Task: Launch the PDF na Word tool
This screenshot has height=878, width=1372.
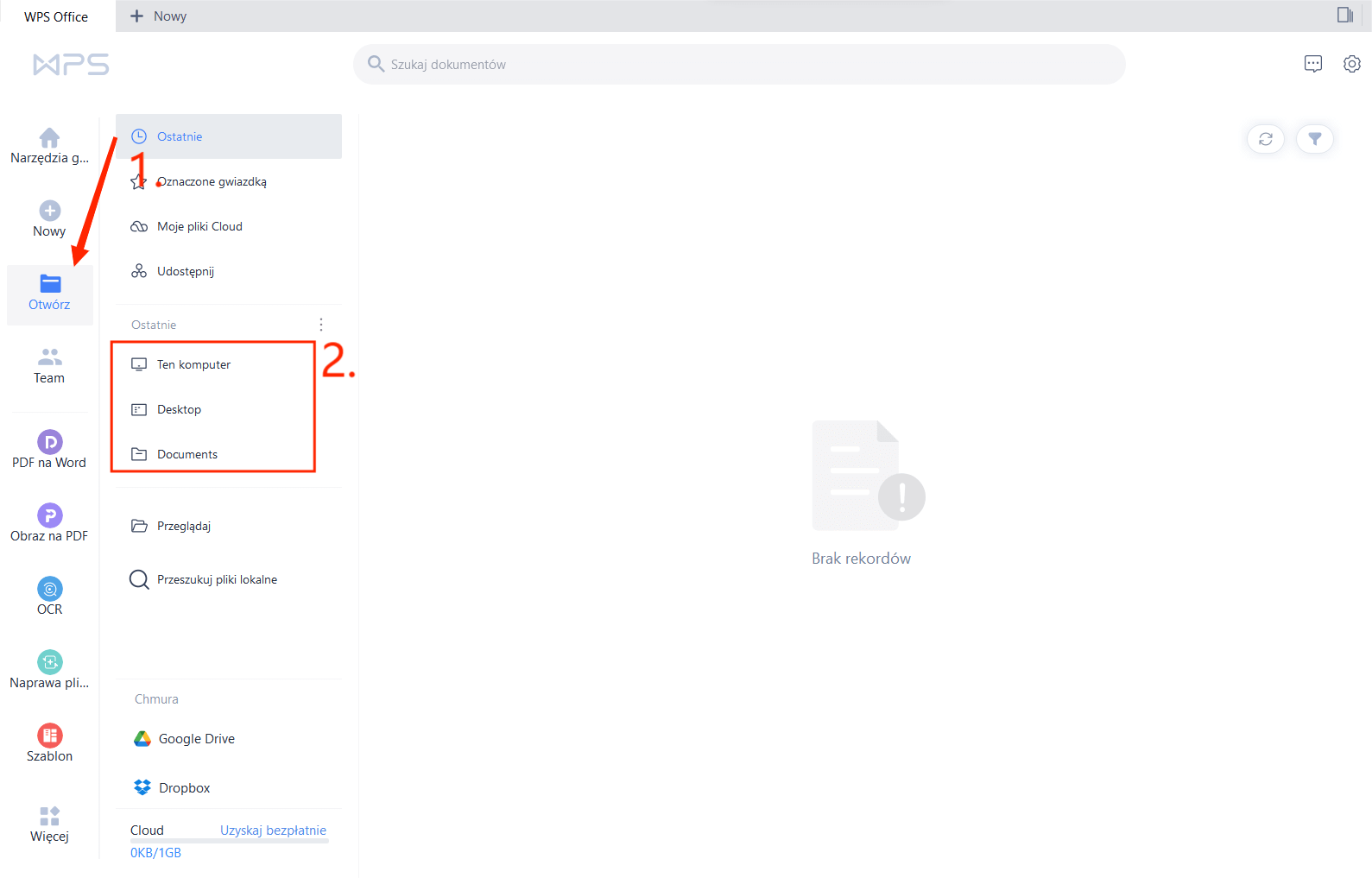Action: click(50, 450)
